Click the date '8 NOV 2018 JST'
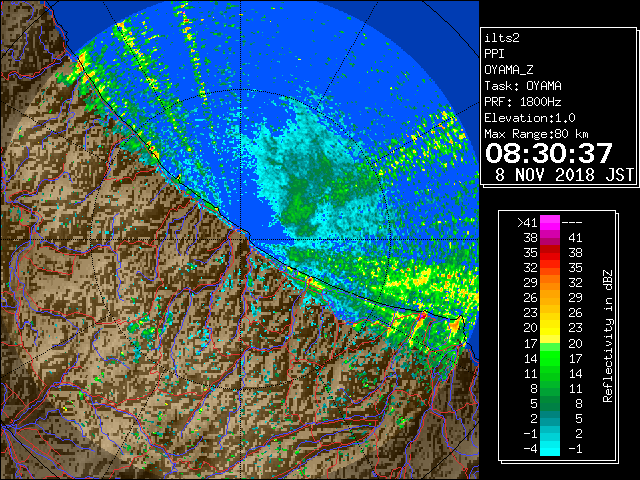640x480 pixels. [564, 175]
